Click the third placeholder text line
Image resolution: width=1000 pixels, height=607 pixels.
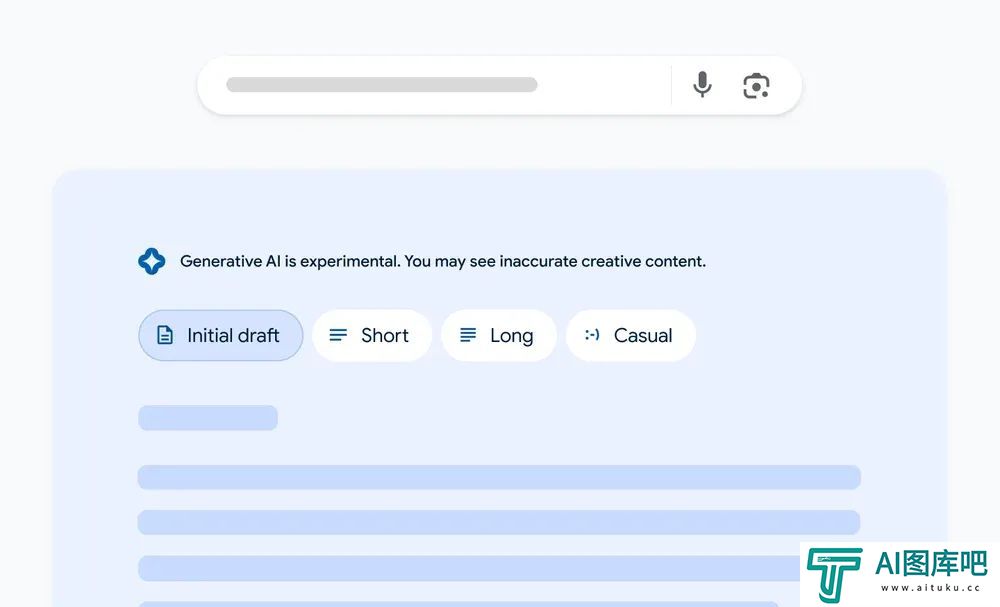469,568
